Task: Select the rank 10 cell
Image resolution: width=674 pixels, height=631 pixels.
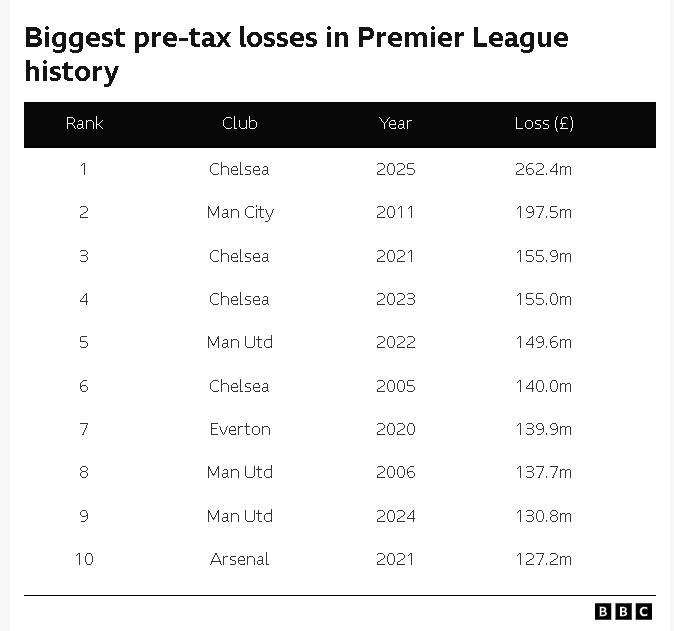Action: point(84,559)
